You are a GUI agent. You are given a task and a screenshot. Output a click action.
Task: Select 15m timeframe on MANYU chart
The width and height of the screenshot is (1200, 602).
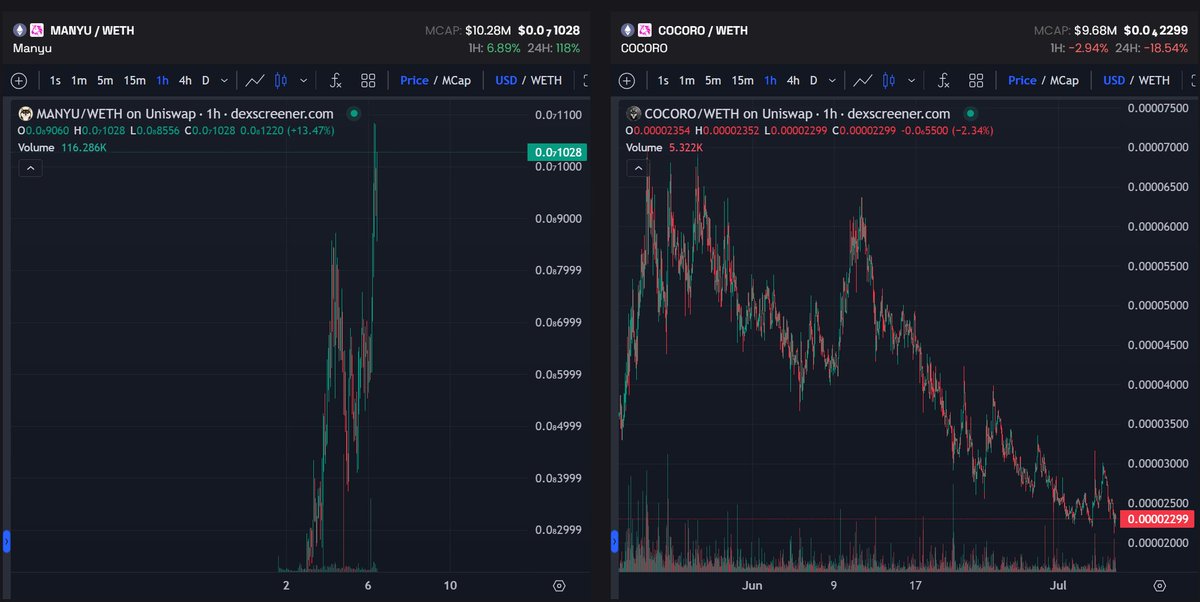coord(134,80)
